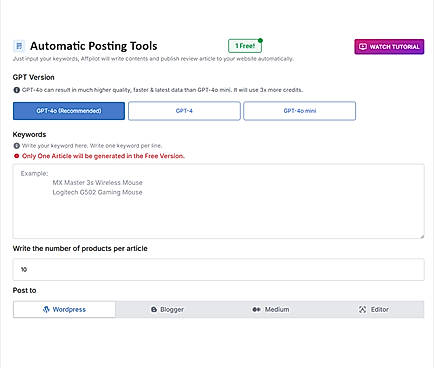
Task: Click the document icon beside Automatic Posting Tools
Action: point(19,46)
